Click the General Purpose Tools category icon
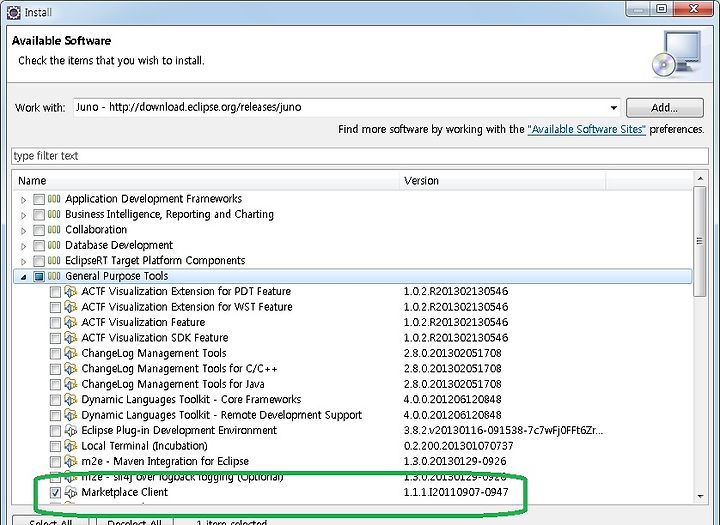Screen dimensions: 720x525 54,276
